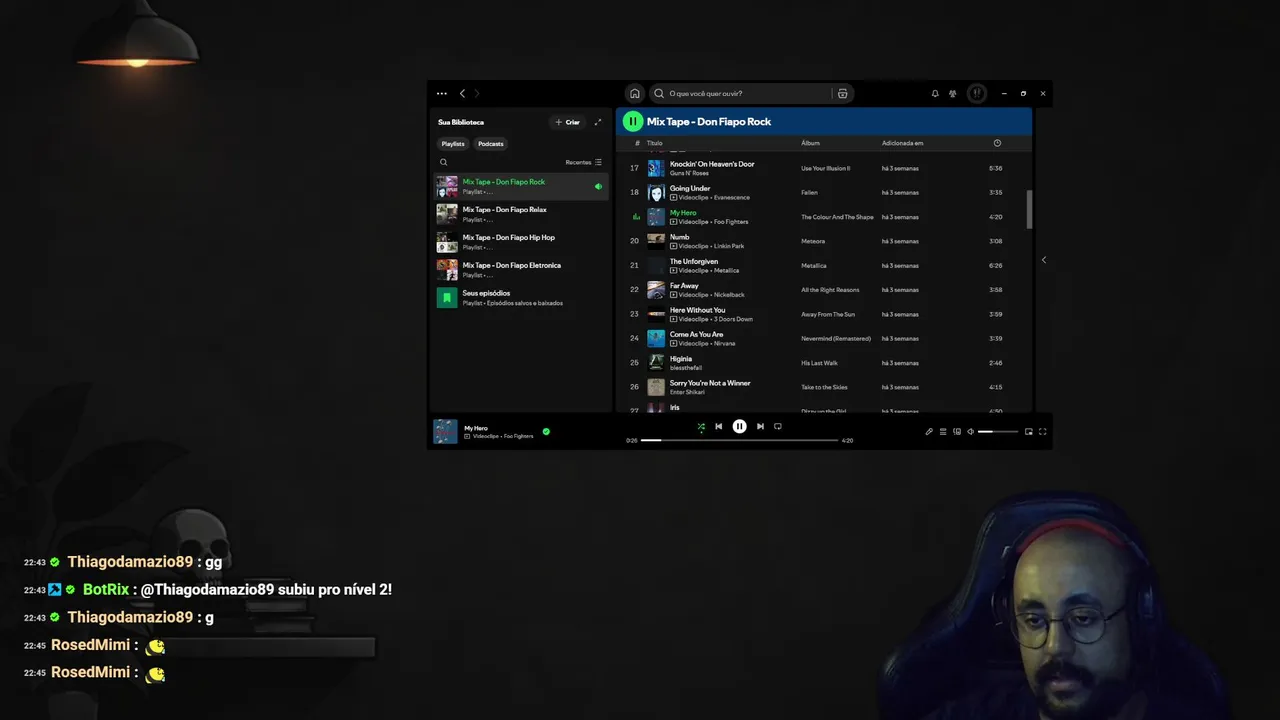The height and width of the screenshot is (720, 1280).
Task: Open album link Use Your Illusion II
Action: (x=825, y=168)
